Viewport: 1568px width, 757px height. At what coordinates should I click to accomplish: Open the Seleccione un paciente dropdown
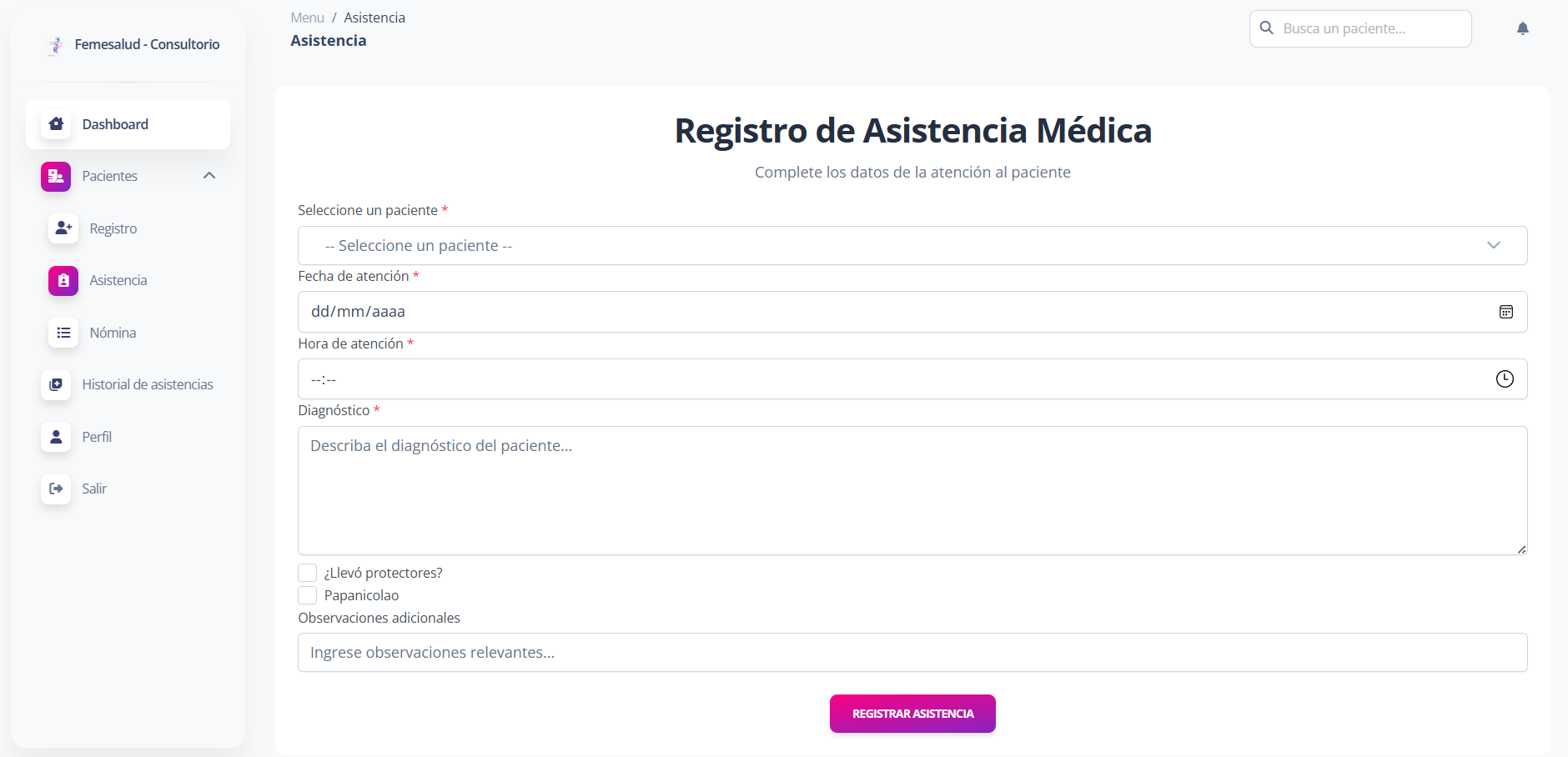click(x=912, y=246)
